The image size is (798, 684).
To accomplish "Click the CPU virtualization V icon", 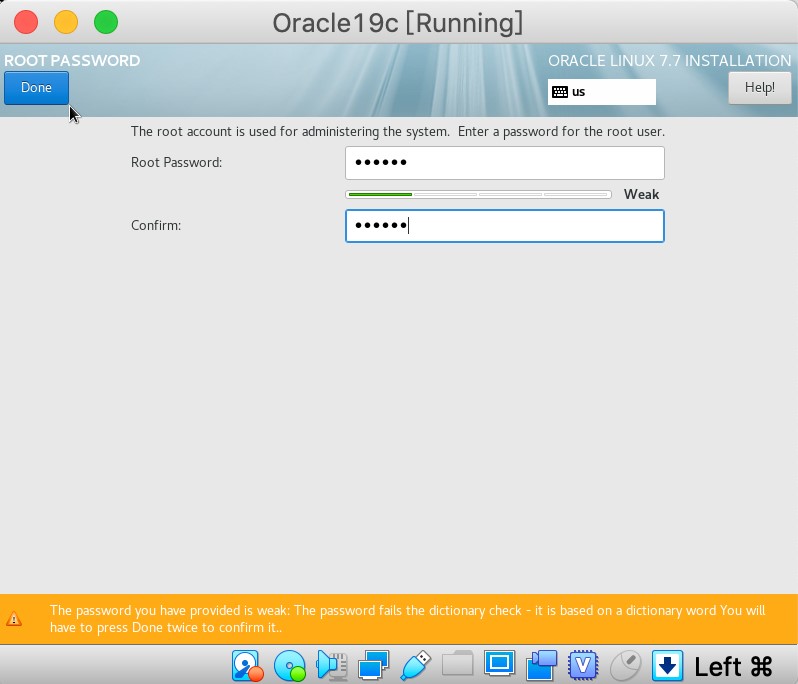I will pyautogui.click(x=583, y=665).
